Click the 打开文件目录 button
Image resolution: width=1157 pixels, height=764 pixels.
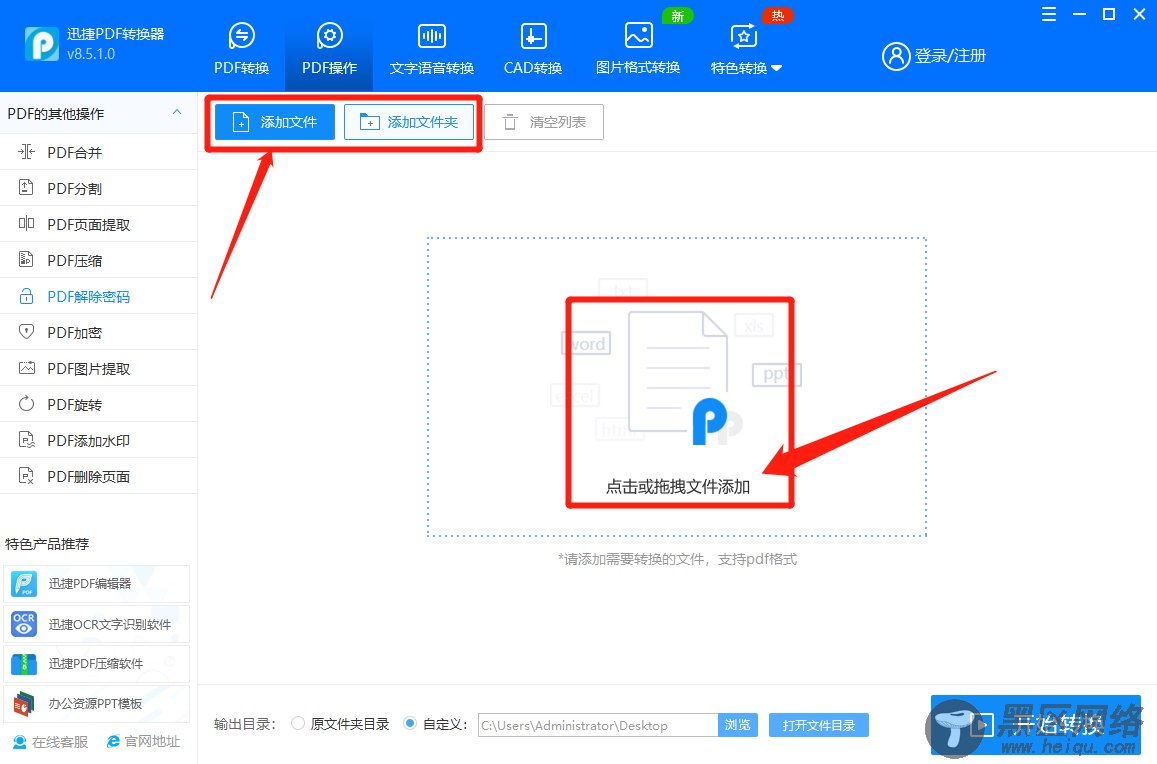818,725
